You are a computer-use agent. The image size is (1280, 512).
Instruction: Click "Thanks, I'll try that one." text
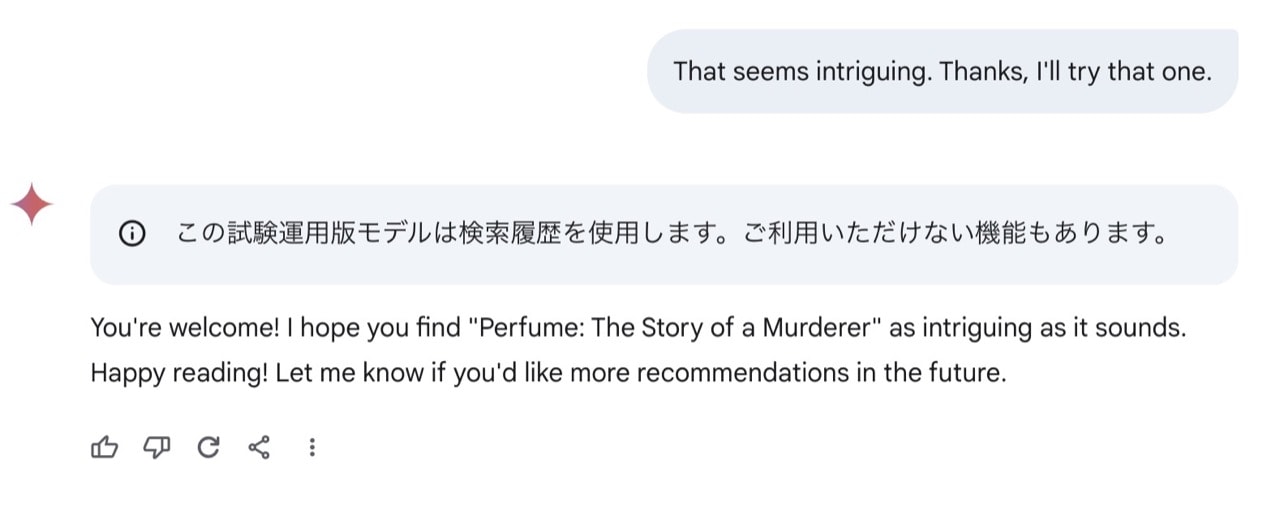click(1075, 72)
